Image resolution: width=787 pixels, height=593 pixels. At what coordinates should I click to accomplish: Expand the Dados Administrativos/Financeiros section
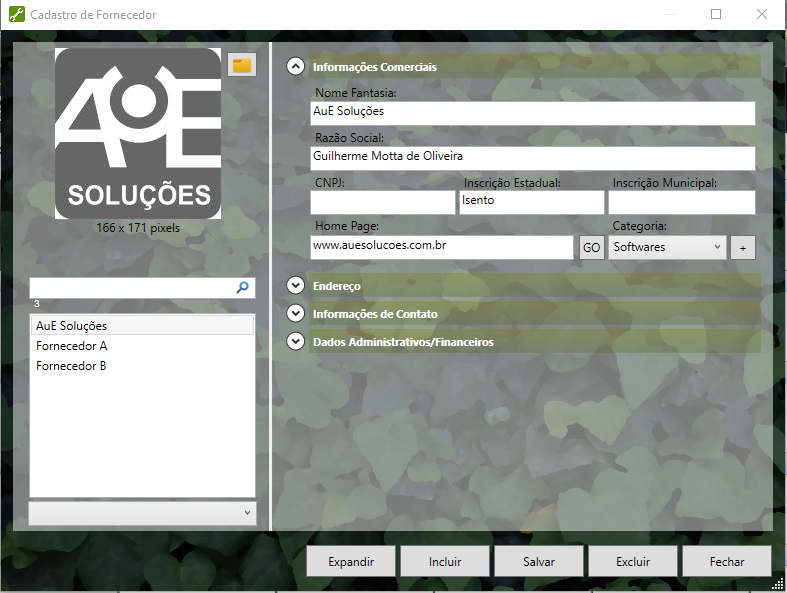[x=295, y=342]
